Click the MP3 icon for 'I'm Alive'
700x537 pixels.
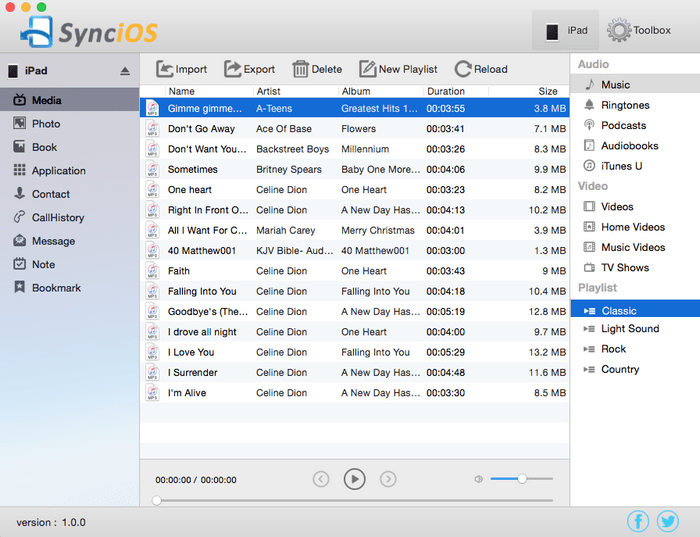152,393
